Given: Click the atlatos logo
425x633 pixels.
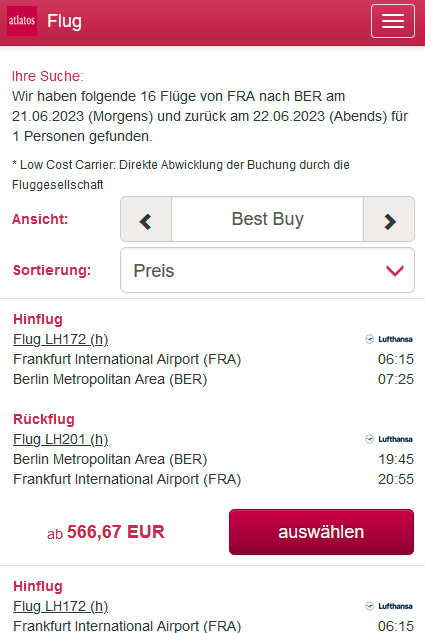Looking at the screenshot, I should [22, 21].
